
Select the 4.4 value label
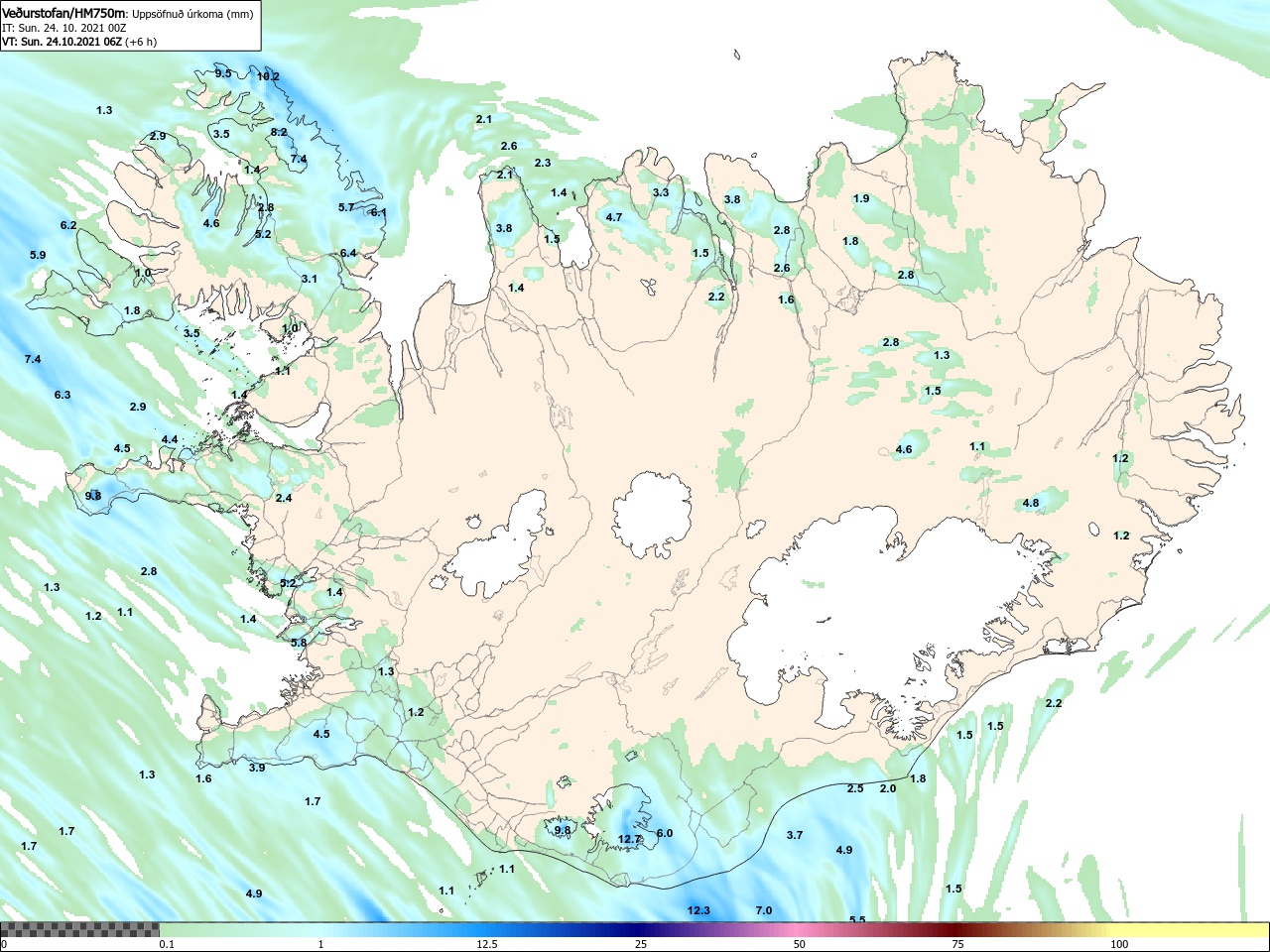pos(170,439)
